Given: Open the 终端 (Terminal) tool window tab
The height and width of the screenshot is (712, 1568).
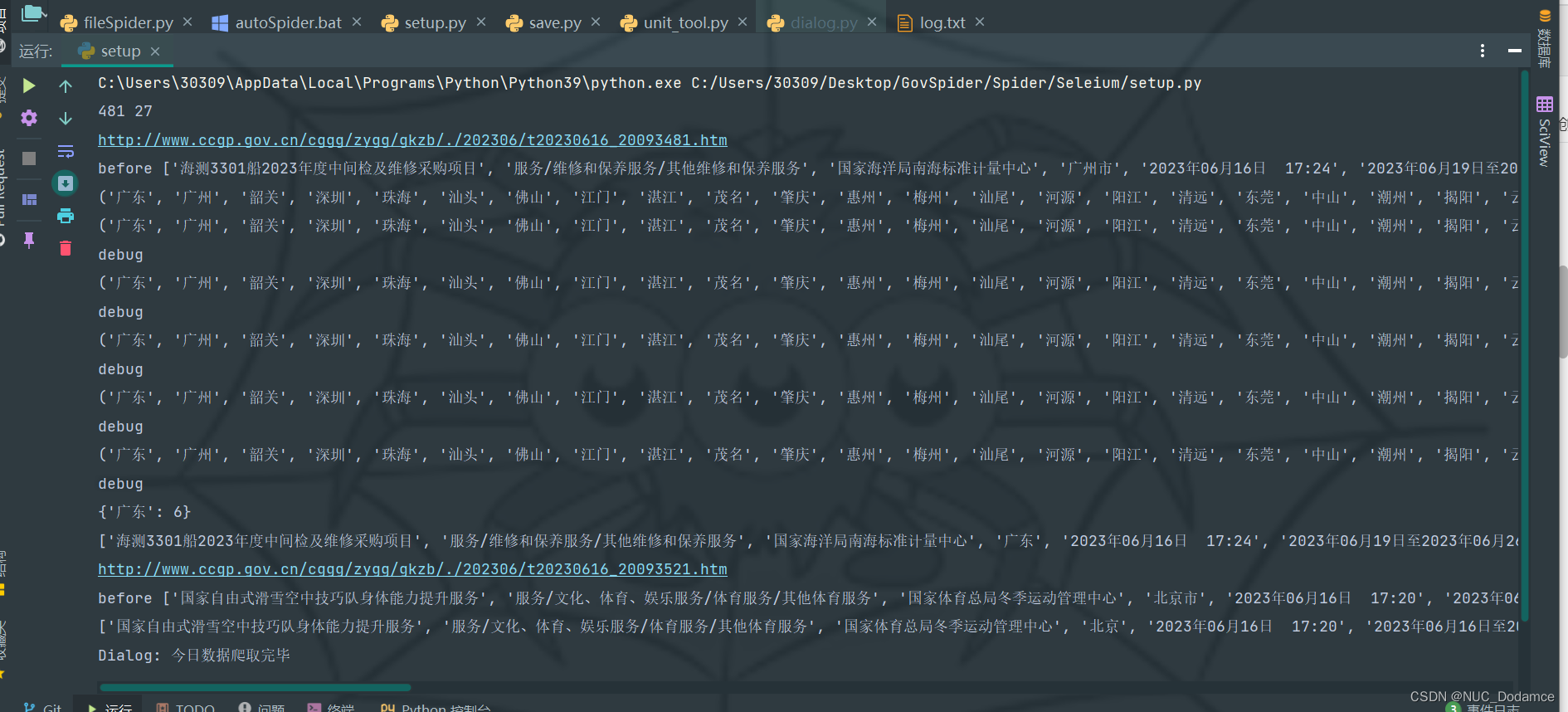Looking at the screenshot, I should click(331, 707).
